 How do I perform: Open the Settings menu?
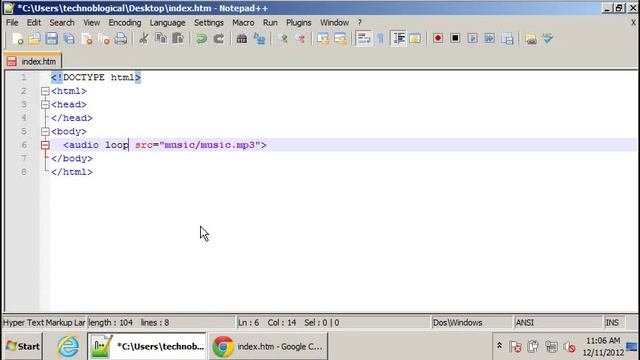pos(209,22)
